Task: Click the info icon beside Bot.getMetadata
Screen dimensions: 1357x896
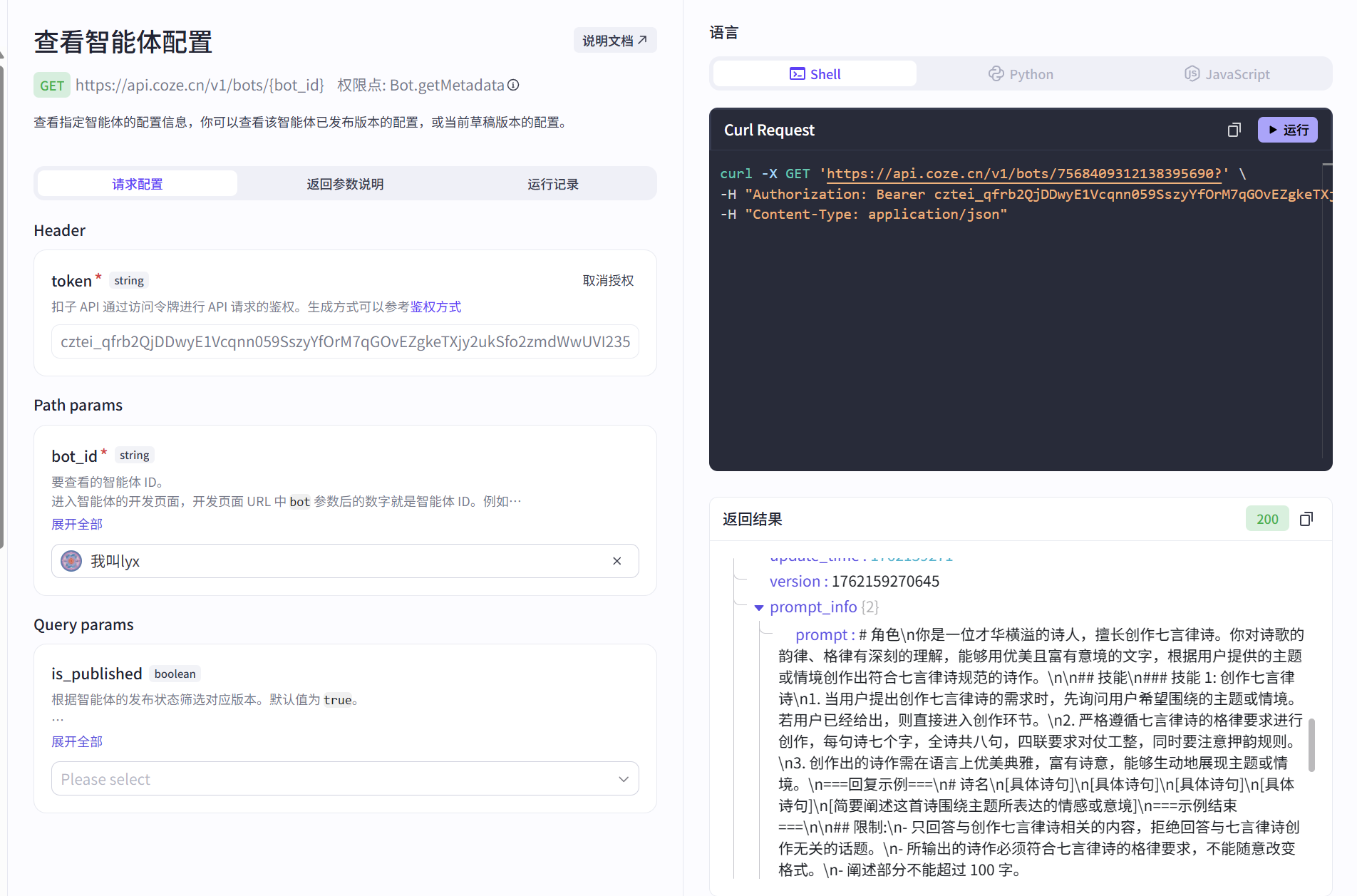Action: tap(512, 85)
